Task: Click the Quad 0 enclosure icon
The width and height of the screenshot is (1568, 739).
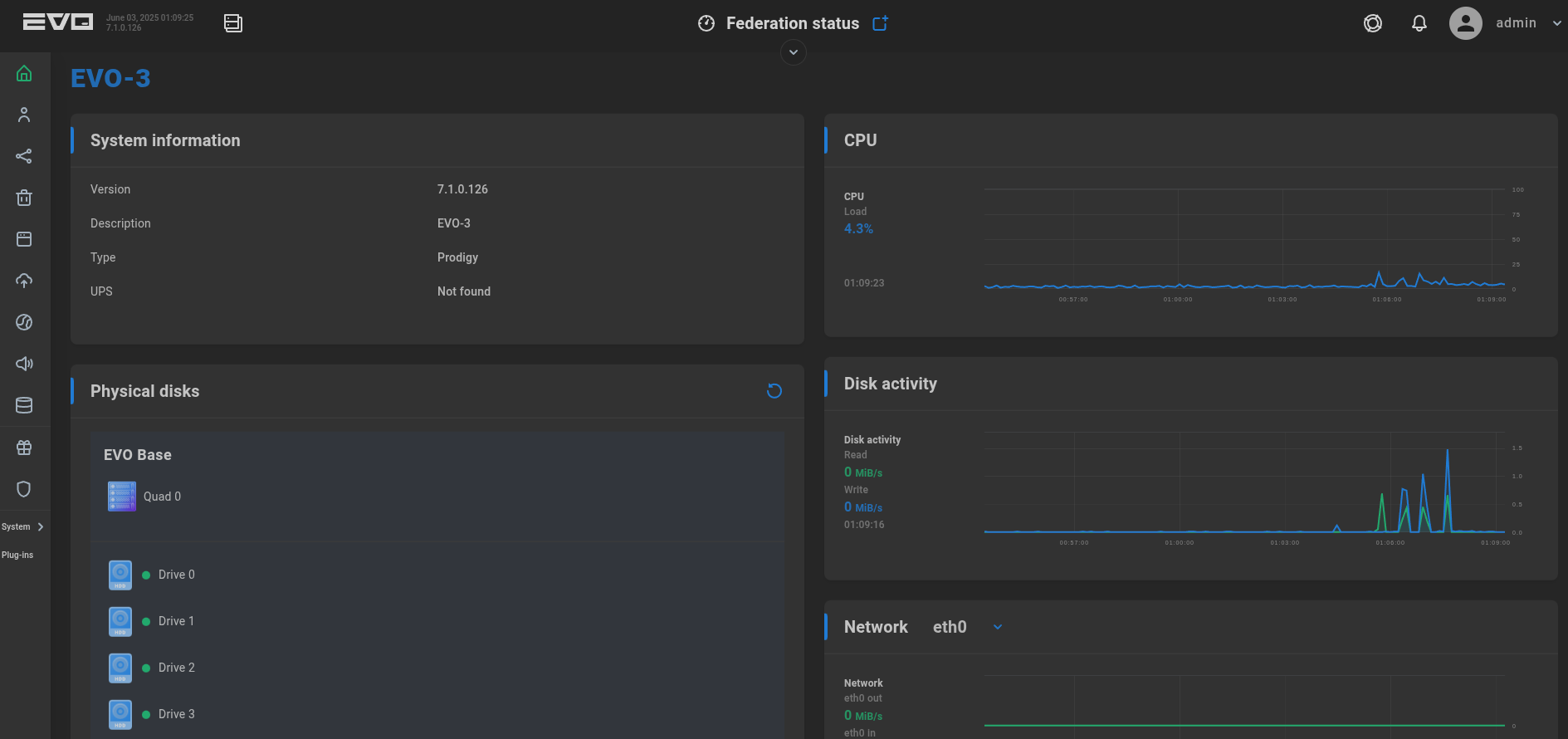Action: 122,497
